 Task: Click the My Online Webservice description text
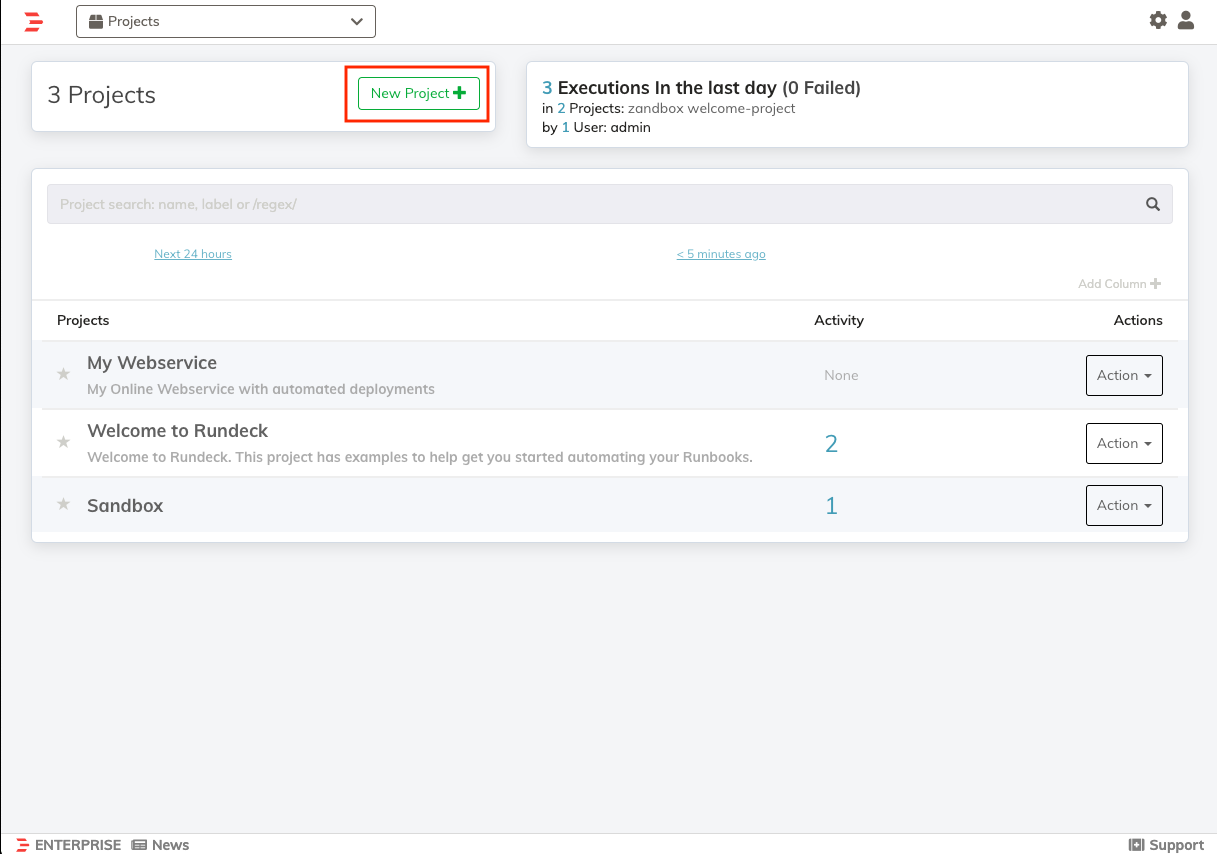[x=261, y=389]
